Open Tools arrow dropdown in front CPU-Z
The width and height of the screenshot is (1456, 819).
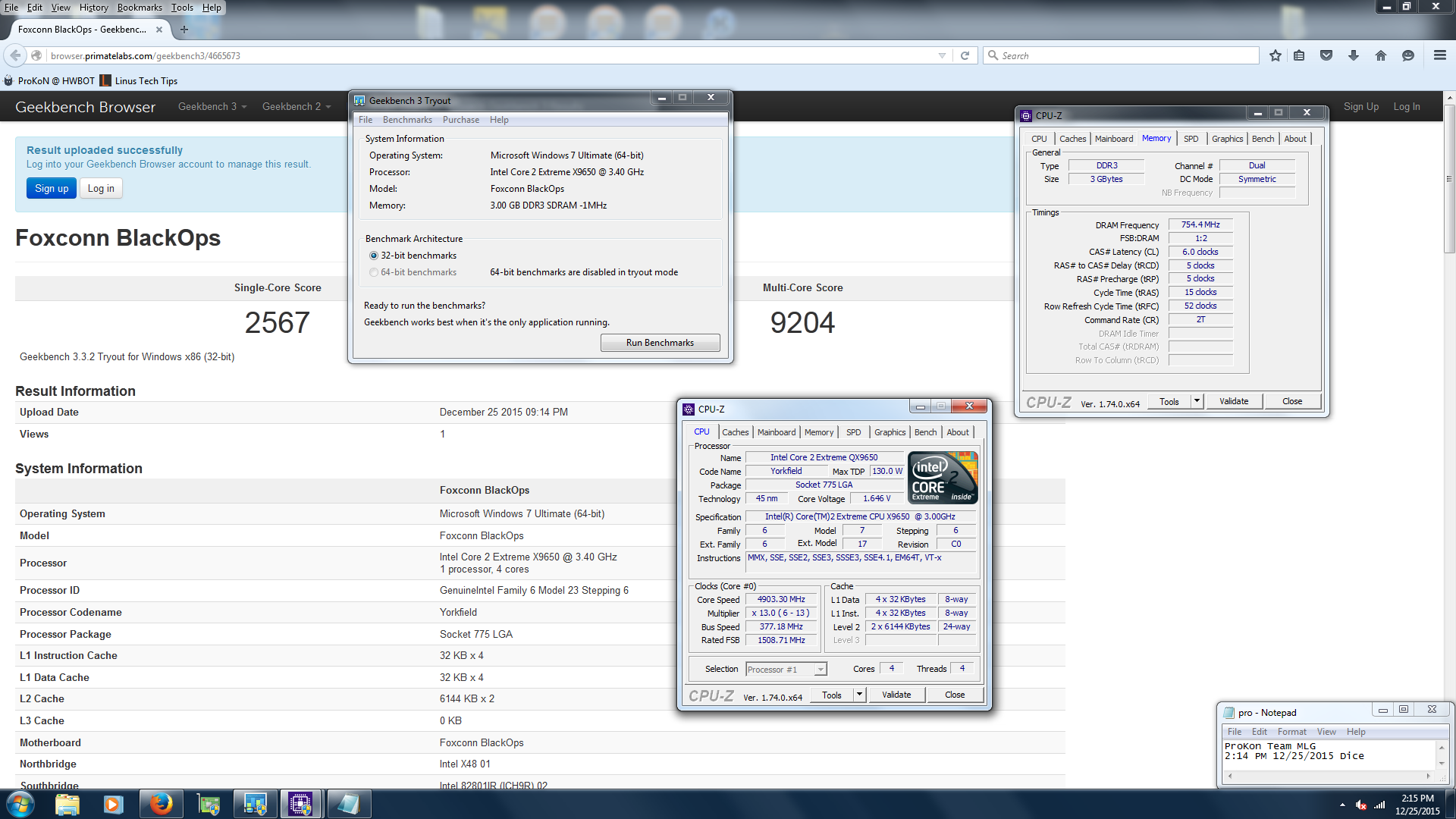[x=859, y=695]
